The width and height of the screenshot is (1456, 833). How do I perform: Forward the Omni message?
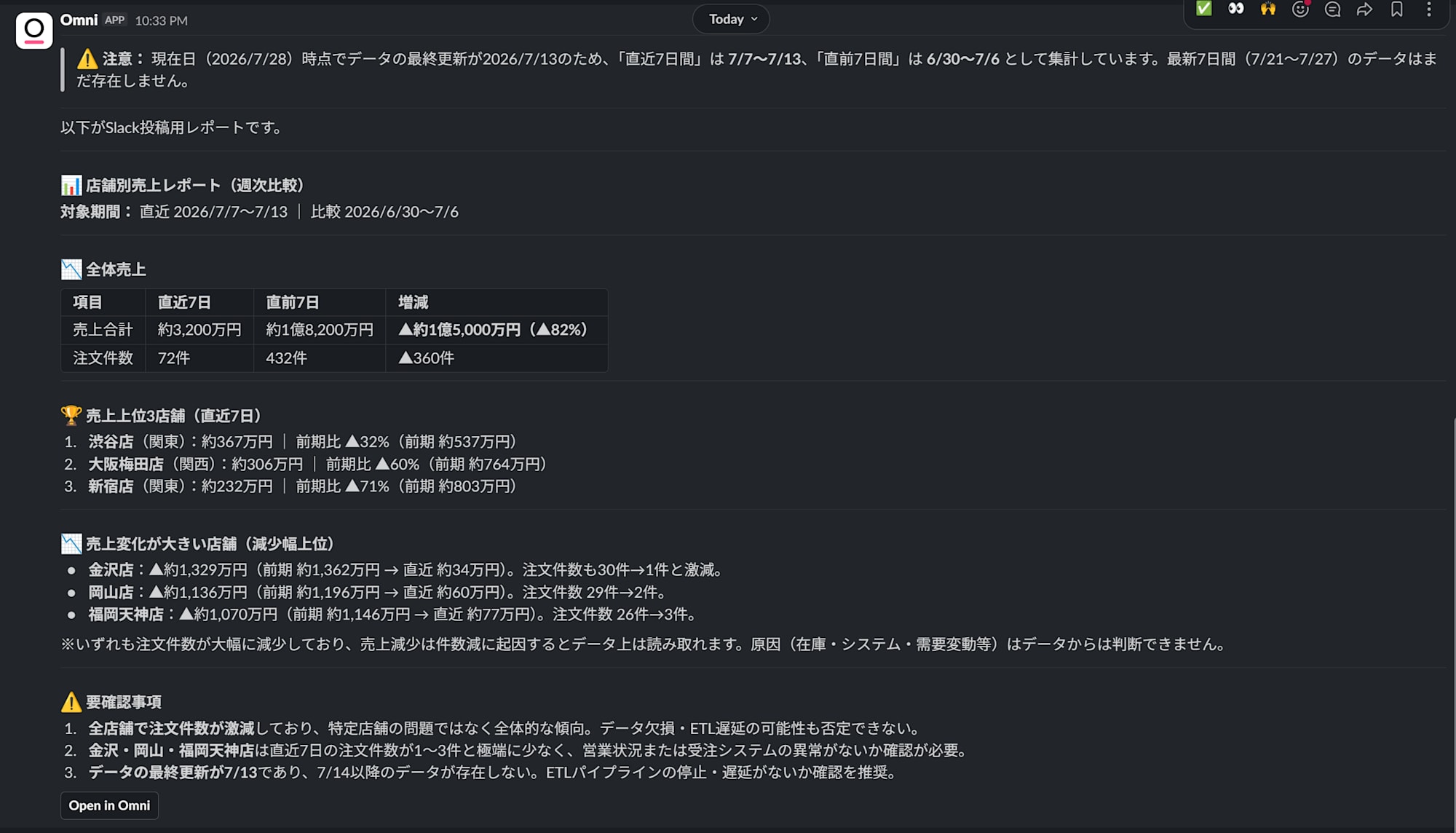pyautogui.click(x=1365, y=9)
